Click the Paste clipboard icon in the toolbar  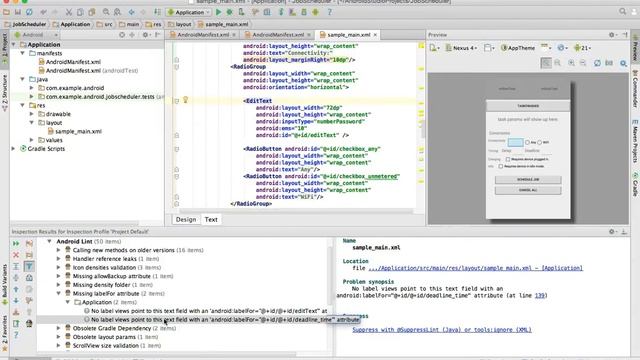click(92, 12)
